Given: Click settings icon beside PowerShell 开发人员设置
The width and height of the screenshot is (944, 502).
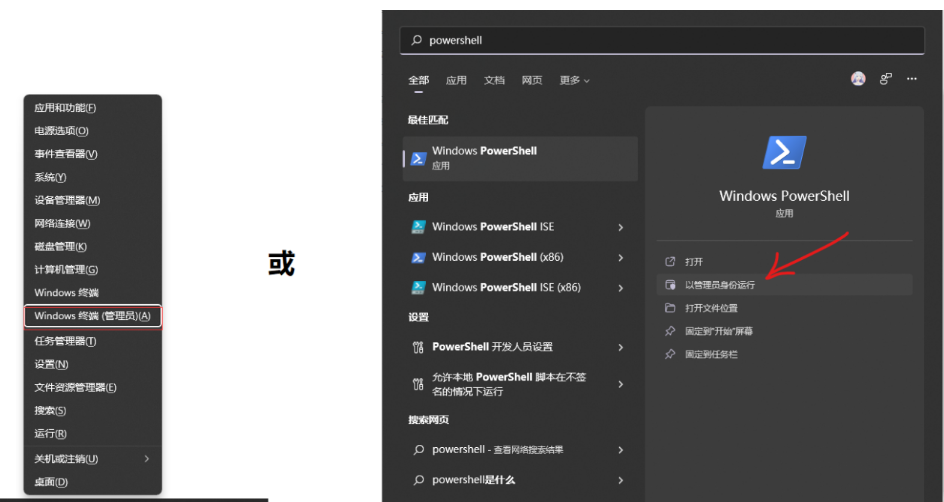Looking at the screenshot, I should coord(418,347).
